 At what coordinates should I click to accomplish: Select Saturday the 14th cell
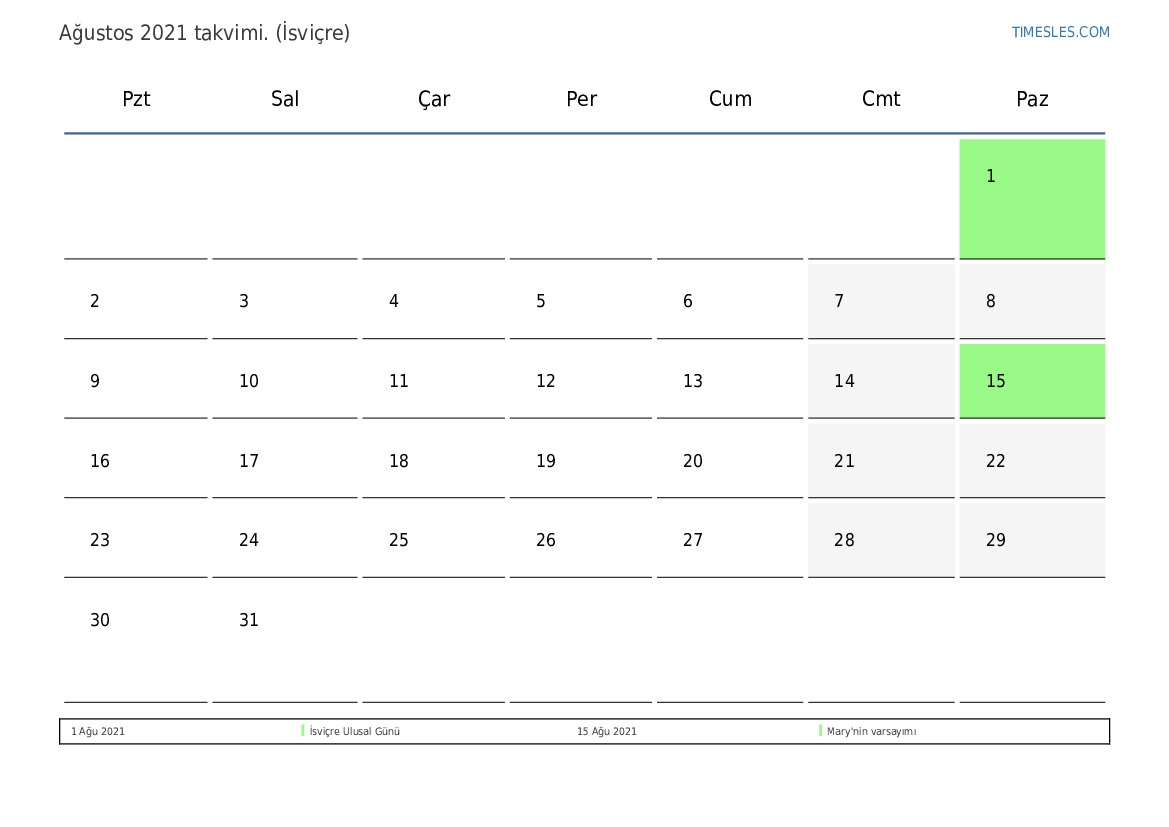pyautogui.click(x=881, y=381)
